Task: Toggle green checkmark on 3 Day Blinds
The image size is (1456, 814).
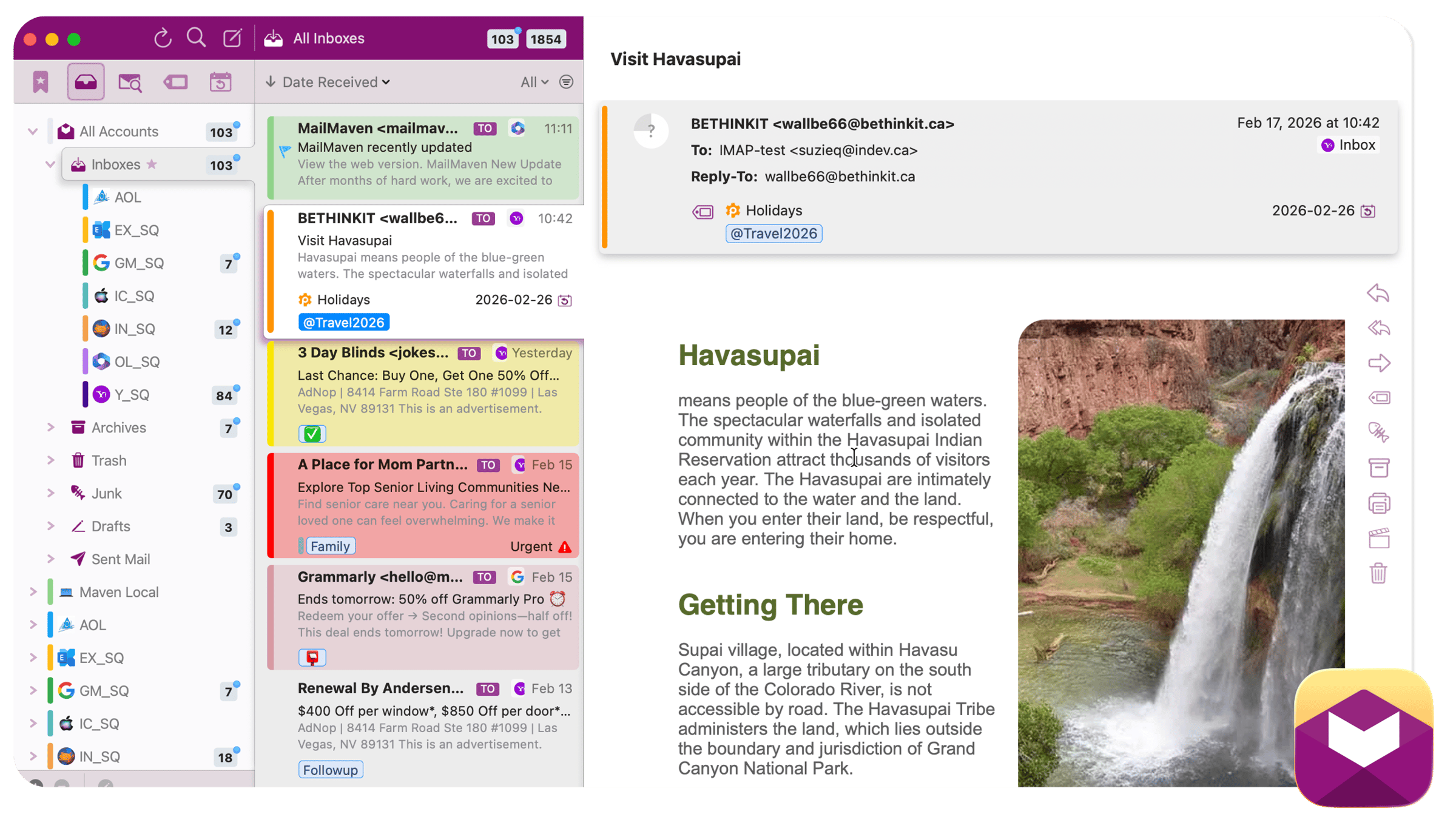Action: pos(312,434)
